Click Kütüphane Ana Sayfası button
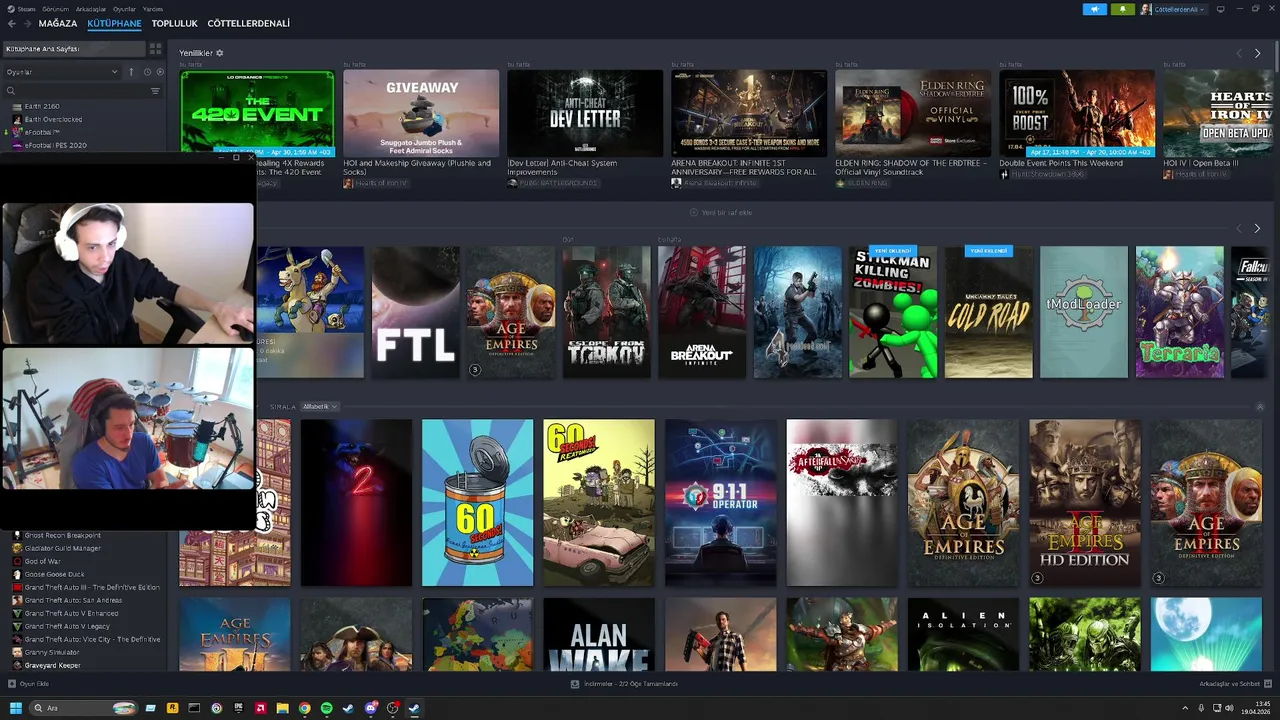This screenshot has height=720, width=1280. (73, 48)
